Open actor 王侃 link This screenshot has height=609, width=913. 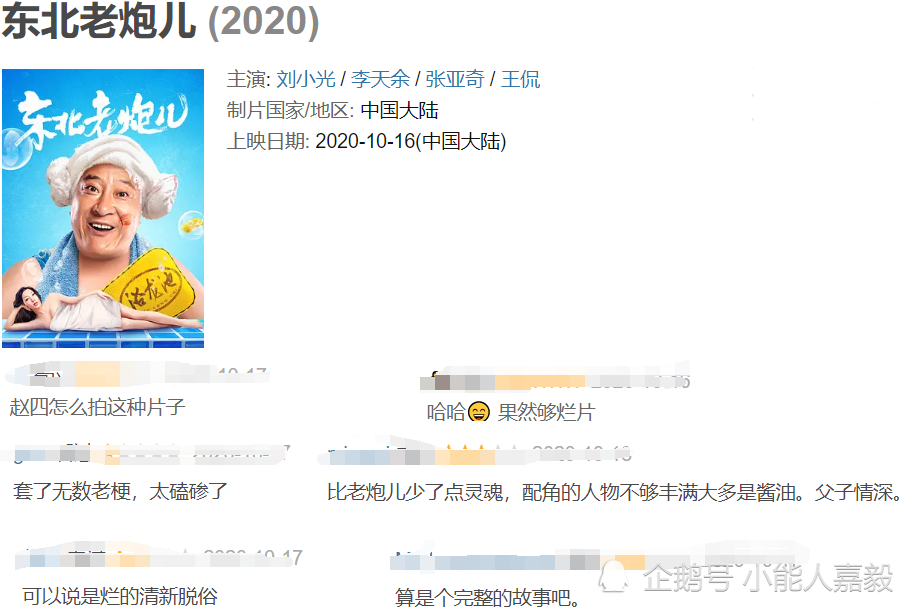click(521, 79)
